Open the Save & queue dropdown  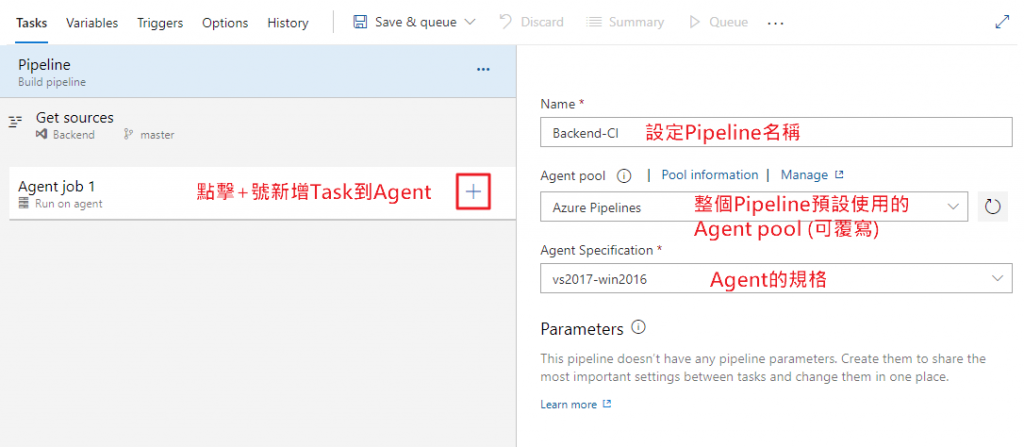pos(470,22)
